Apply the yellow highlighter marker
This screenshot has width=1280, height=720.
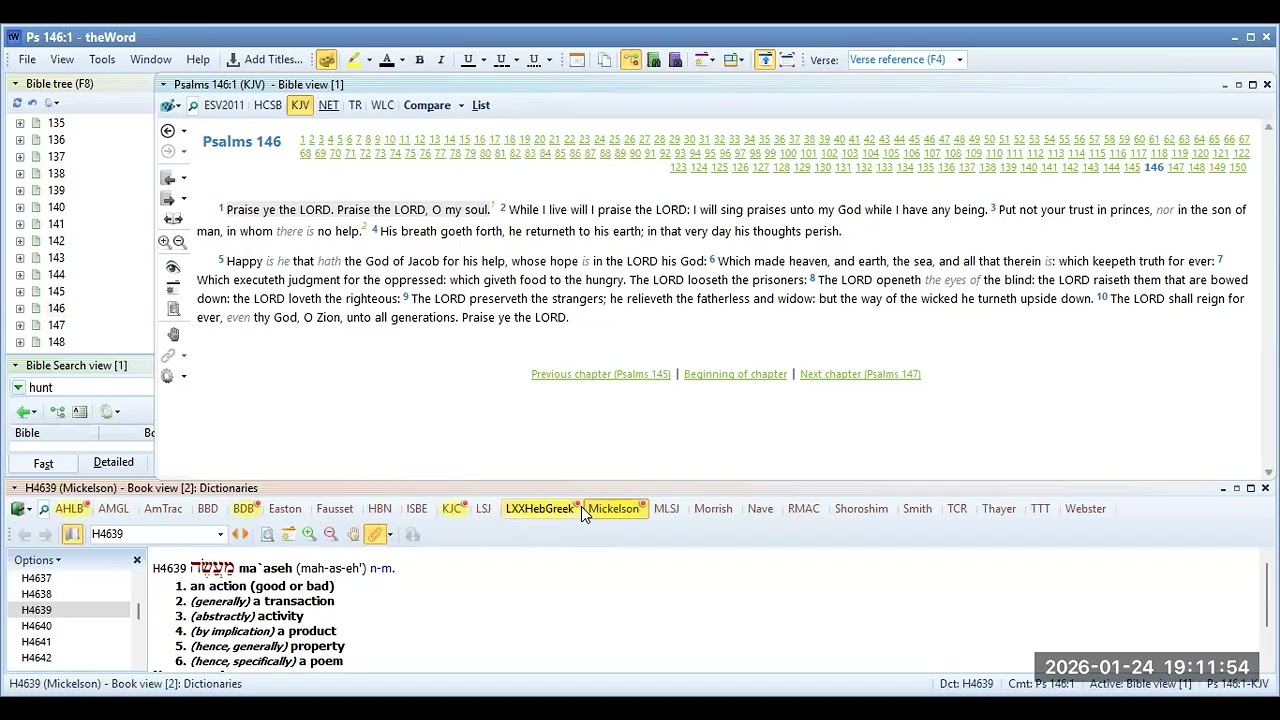[x=353, y=60]
